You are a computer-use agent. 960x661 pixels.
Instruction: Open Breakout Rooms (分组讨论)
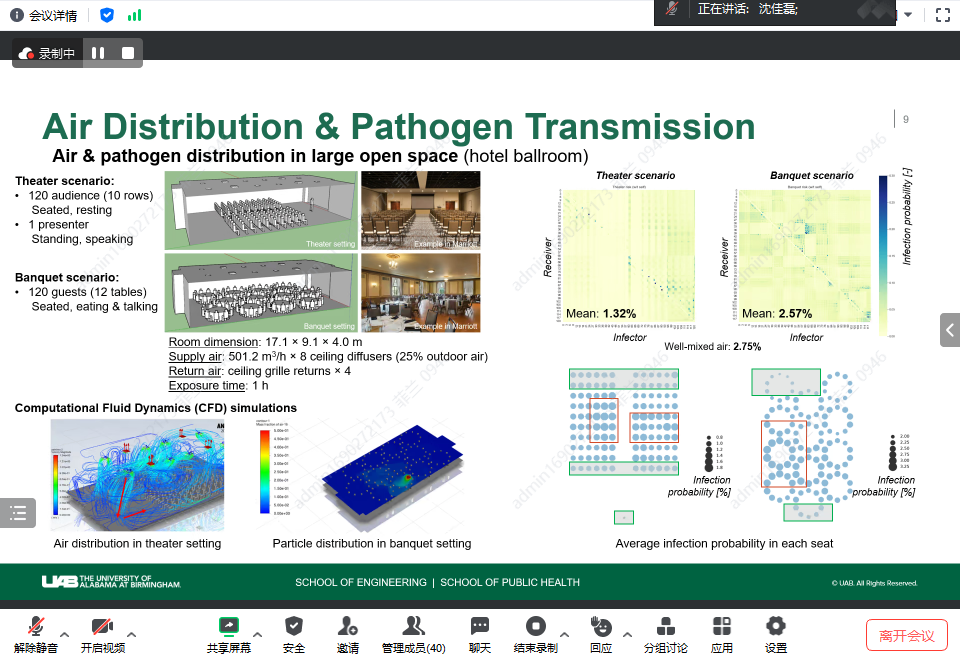tap(665, 627)
